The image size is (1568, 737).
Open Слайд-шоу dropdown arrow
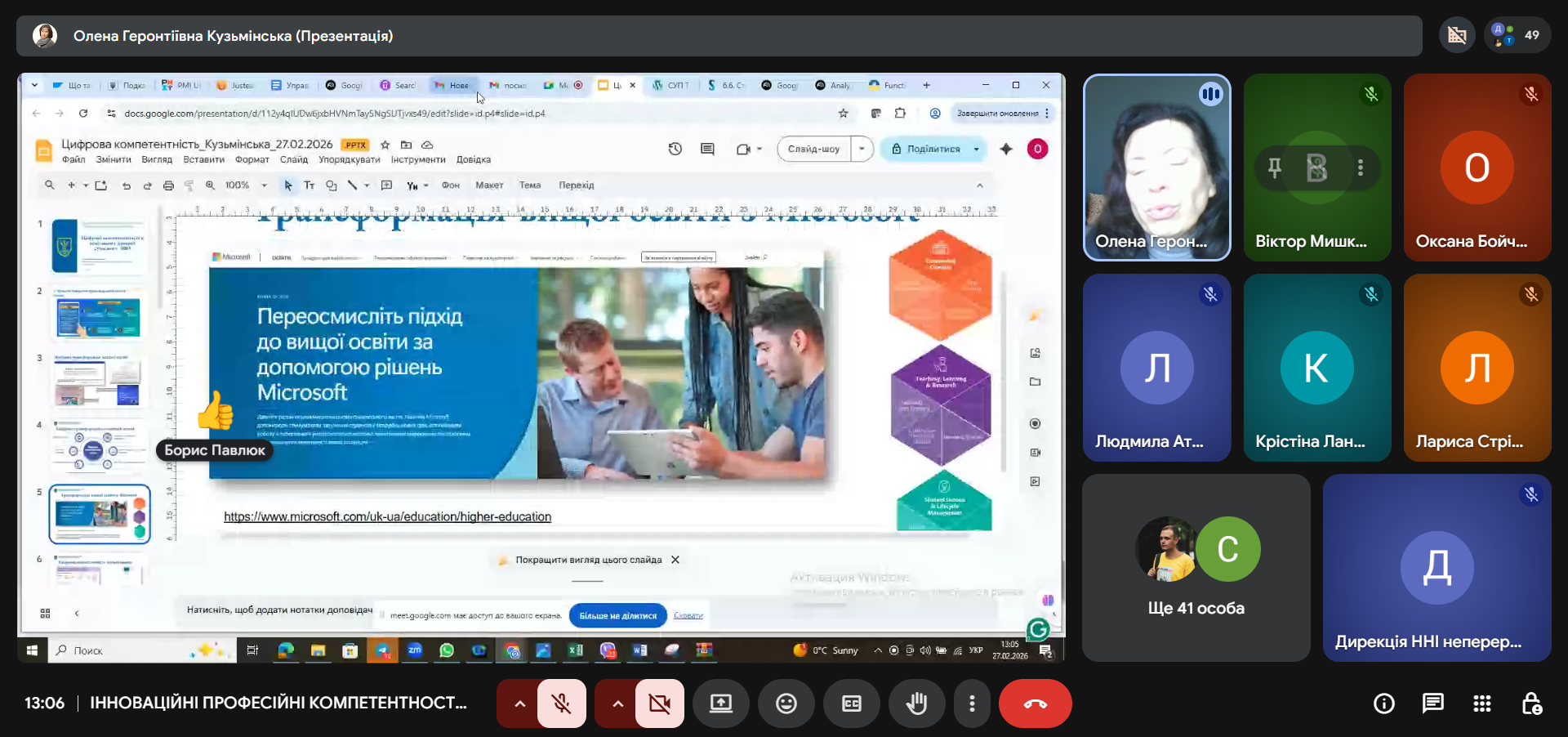(862, 149)
